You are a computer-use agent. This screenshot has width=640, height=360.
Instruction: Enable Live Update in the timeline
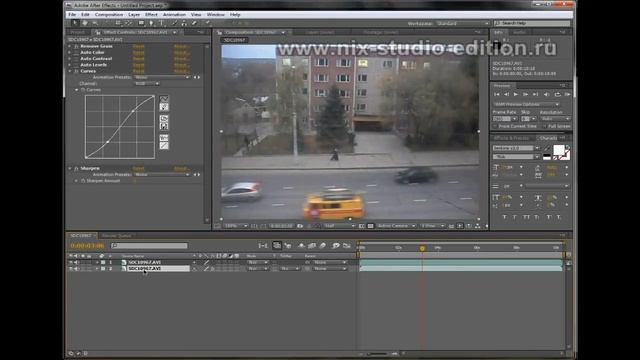click(x=277, y=245)
